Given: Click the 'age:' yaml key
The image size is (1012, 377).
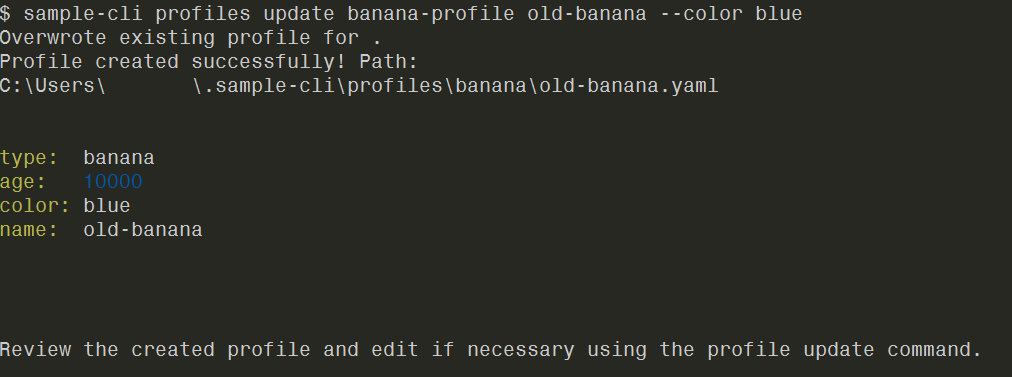Looking at the screenshot, I should click(x=23, y=182).
